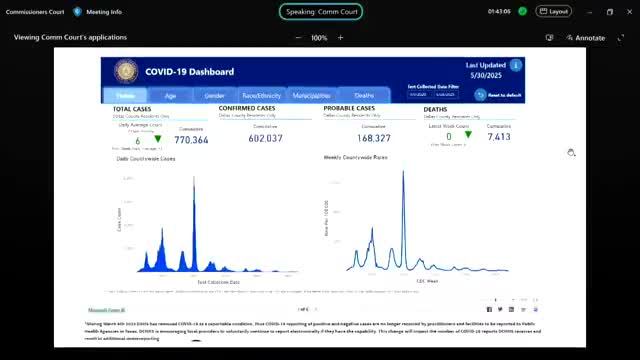Click the pop-out shared content icon
The image size is (640, 360).
(549, 38)
